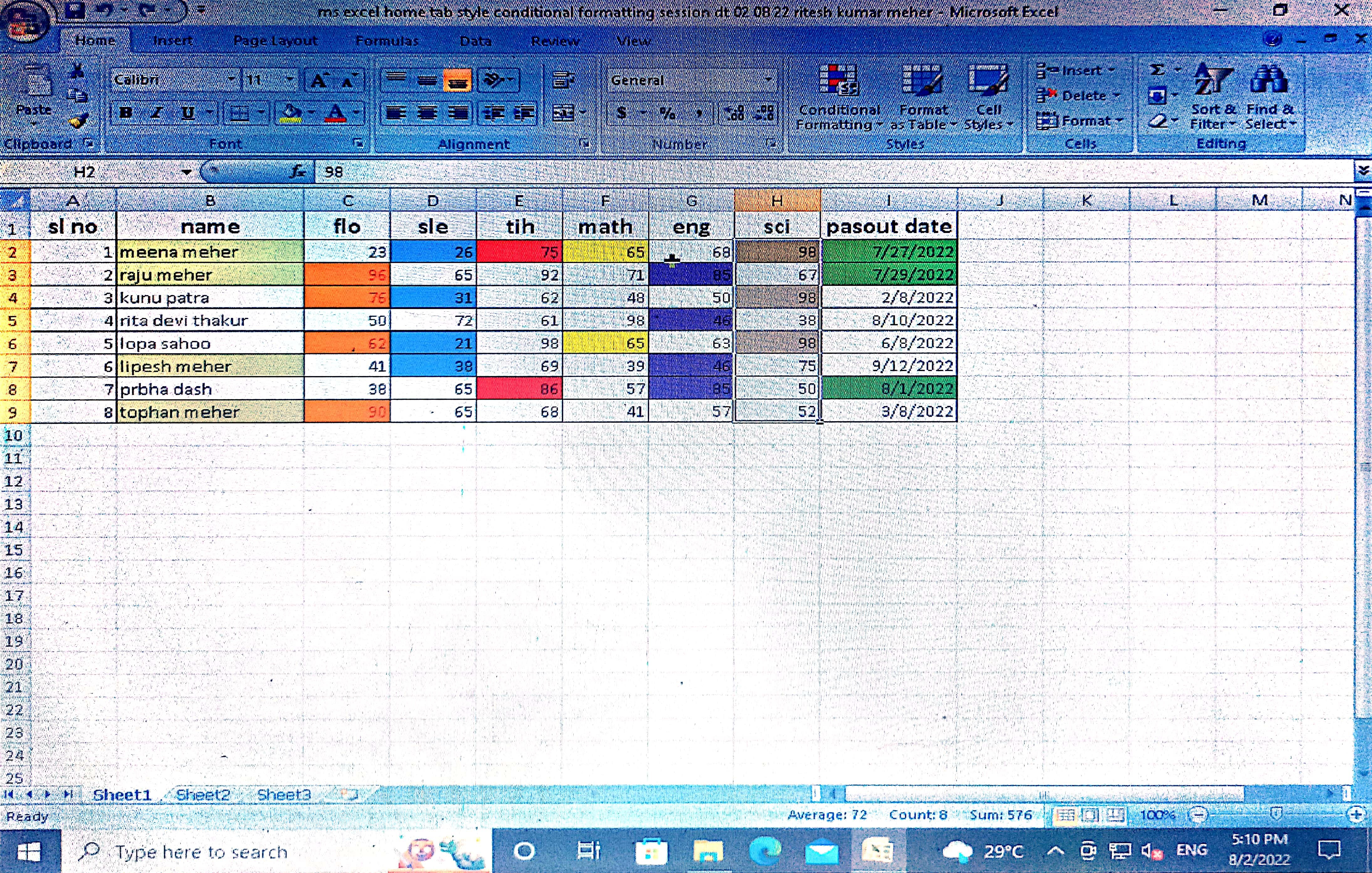Toggle Italic formatting
This screenshot has height=873, width=1372.
tap(157, 113)
